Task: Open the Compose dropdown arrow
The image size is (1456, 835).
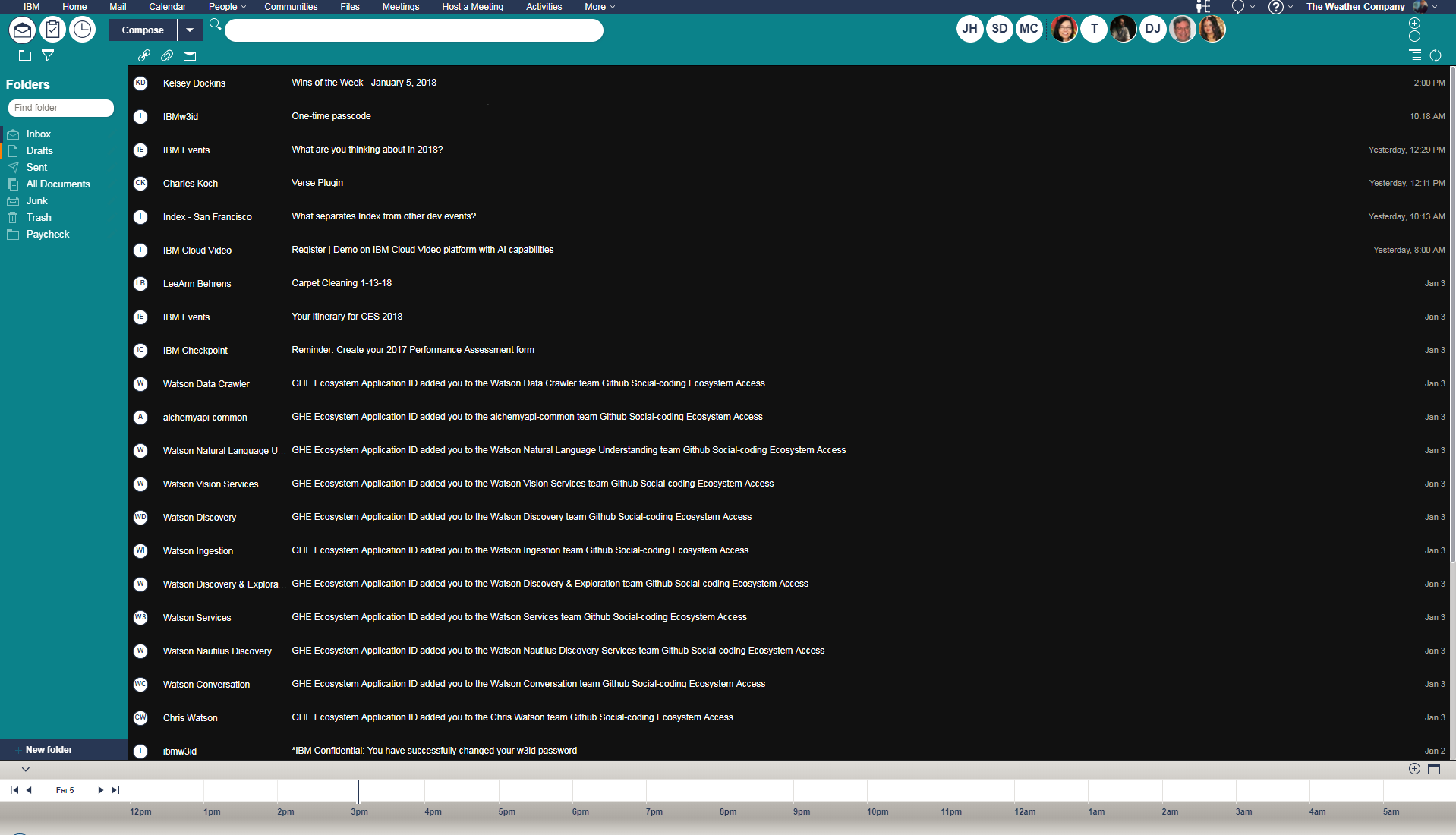Action: [x=190, y=30]
